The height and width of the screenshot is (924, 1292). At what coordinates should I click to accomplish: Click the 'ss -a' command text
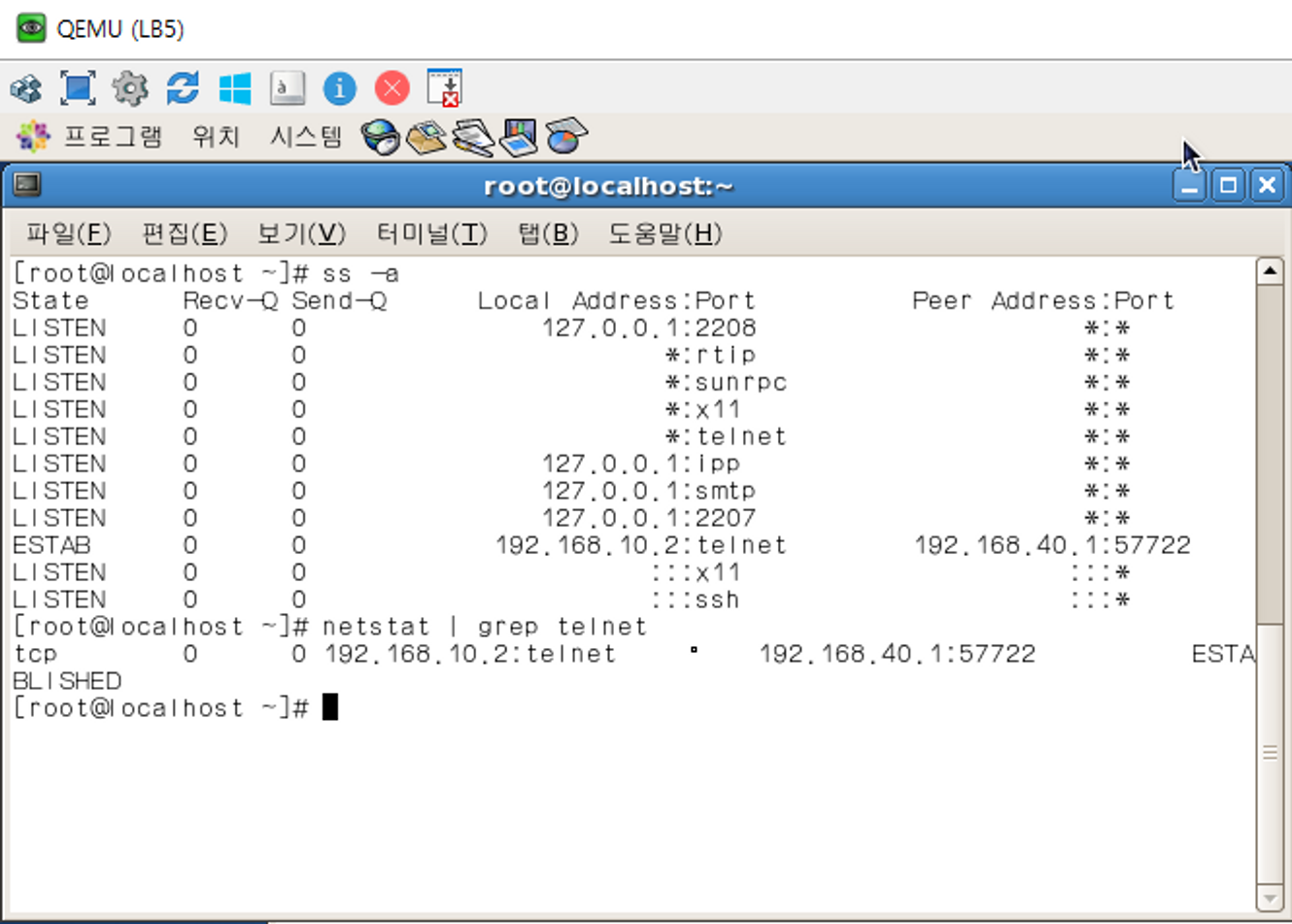coord(360,274)
